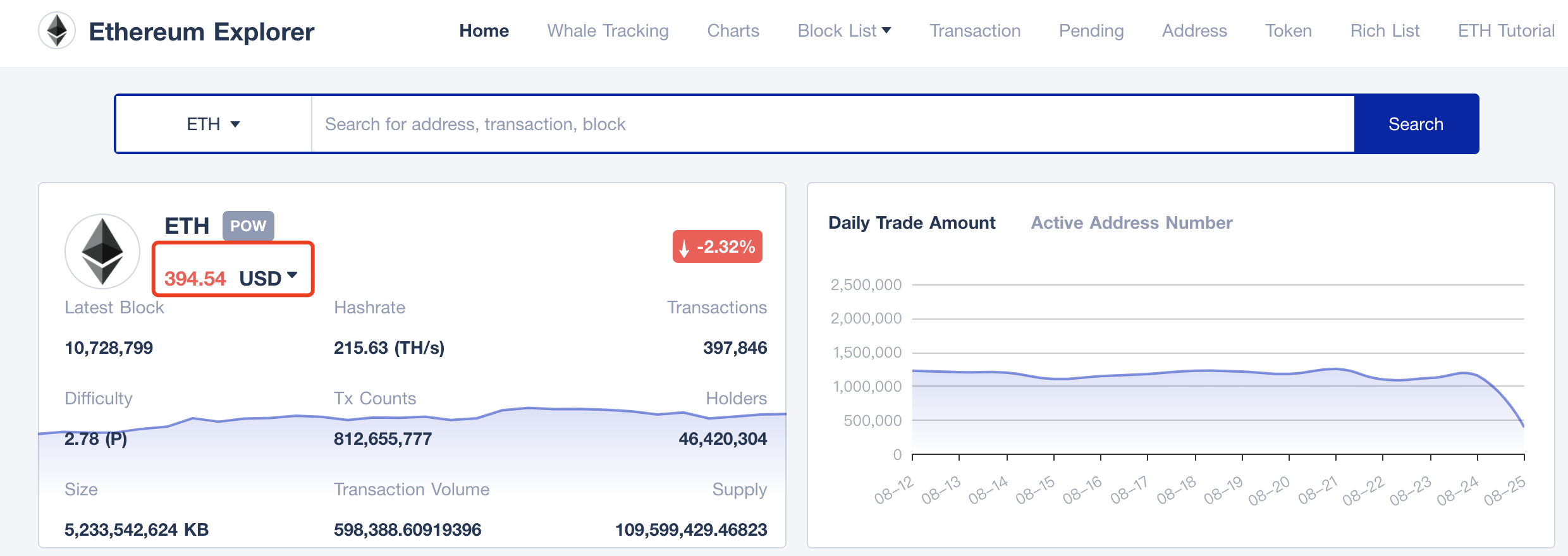Viewport: 1568px width, 556px height.
Task: Click Tx Counts value 812,655,777
Action: (383, 438)
